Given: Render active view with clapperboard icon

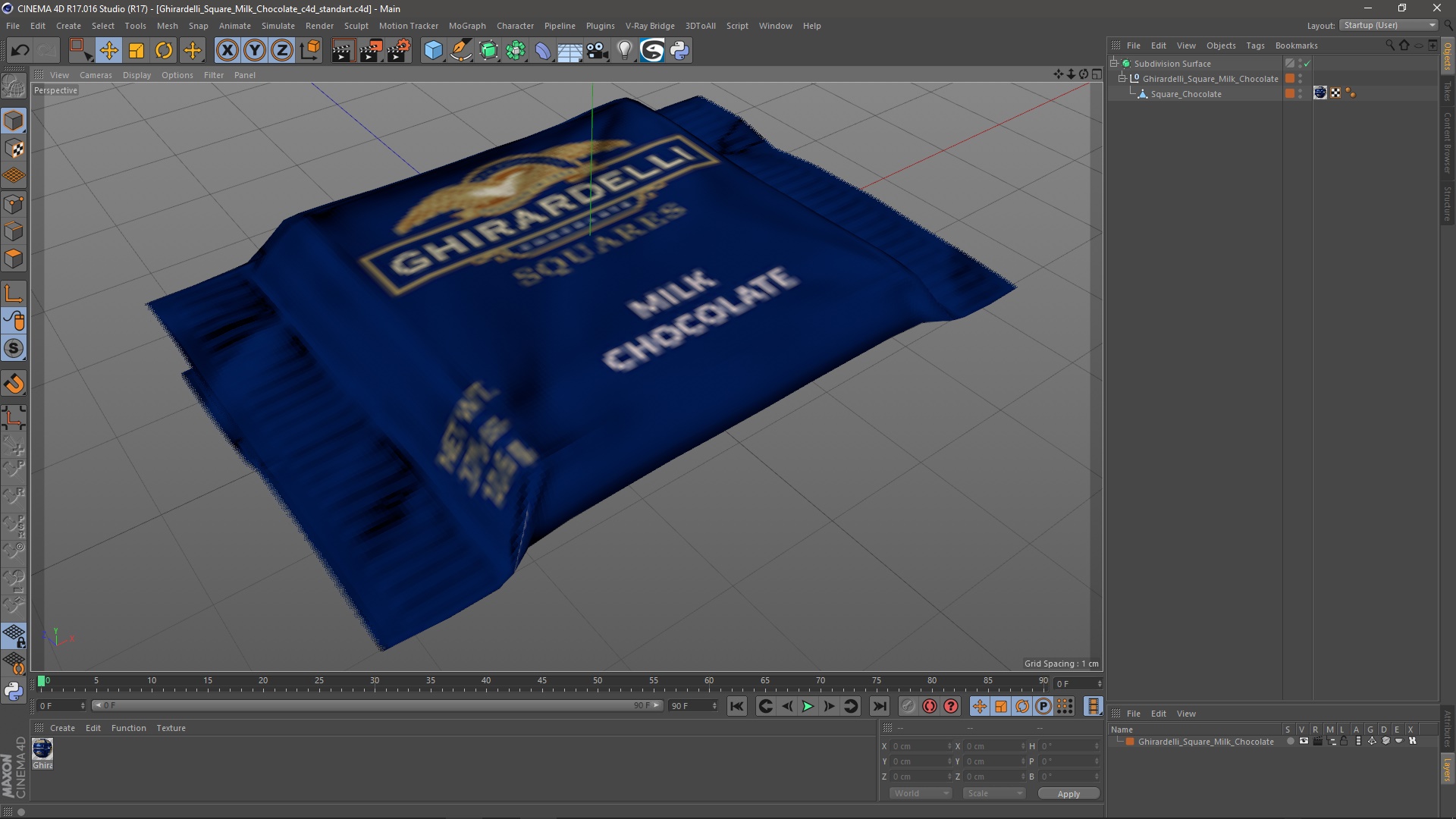Looking at the screenshot, I should (343, 51).
